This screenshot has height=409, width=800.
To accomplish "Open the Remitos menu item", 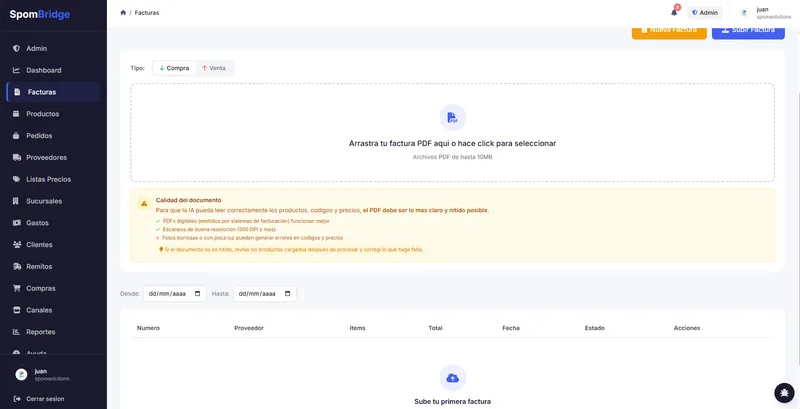I will 53,266.
